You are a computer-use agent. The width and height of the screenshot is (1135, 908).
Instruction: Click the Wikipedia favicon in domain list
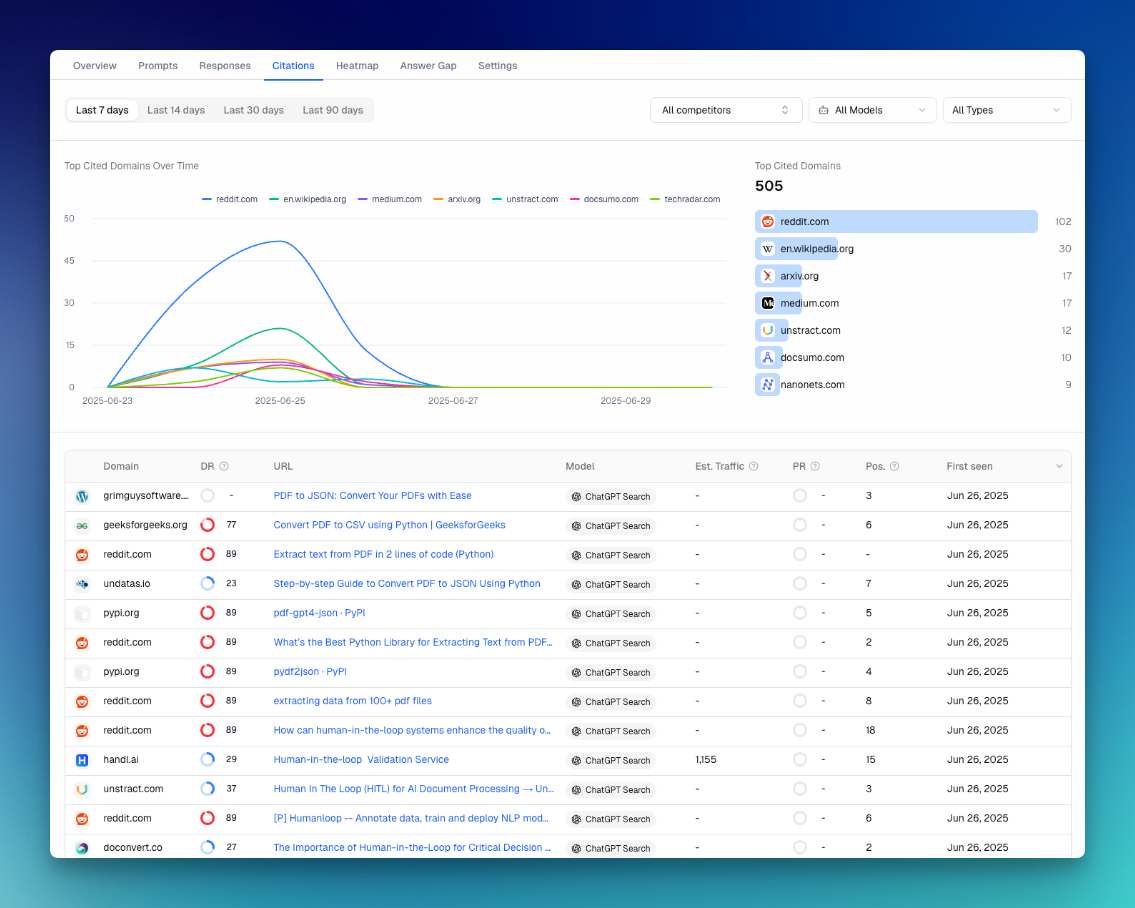pyautogui.click(x=767, y=248)
